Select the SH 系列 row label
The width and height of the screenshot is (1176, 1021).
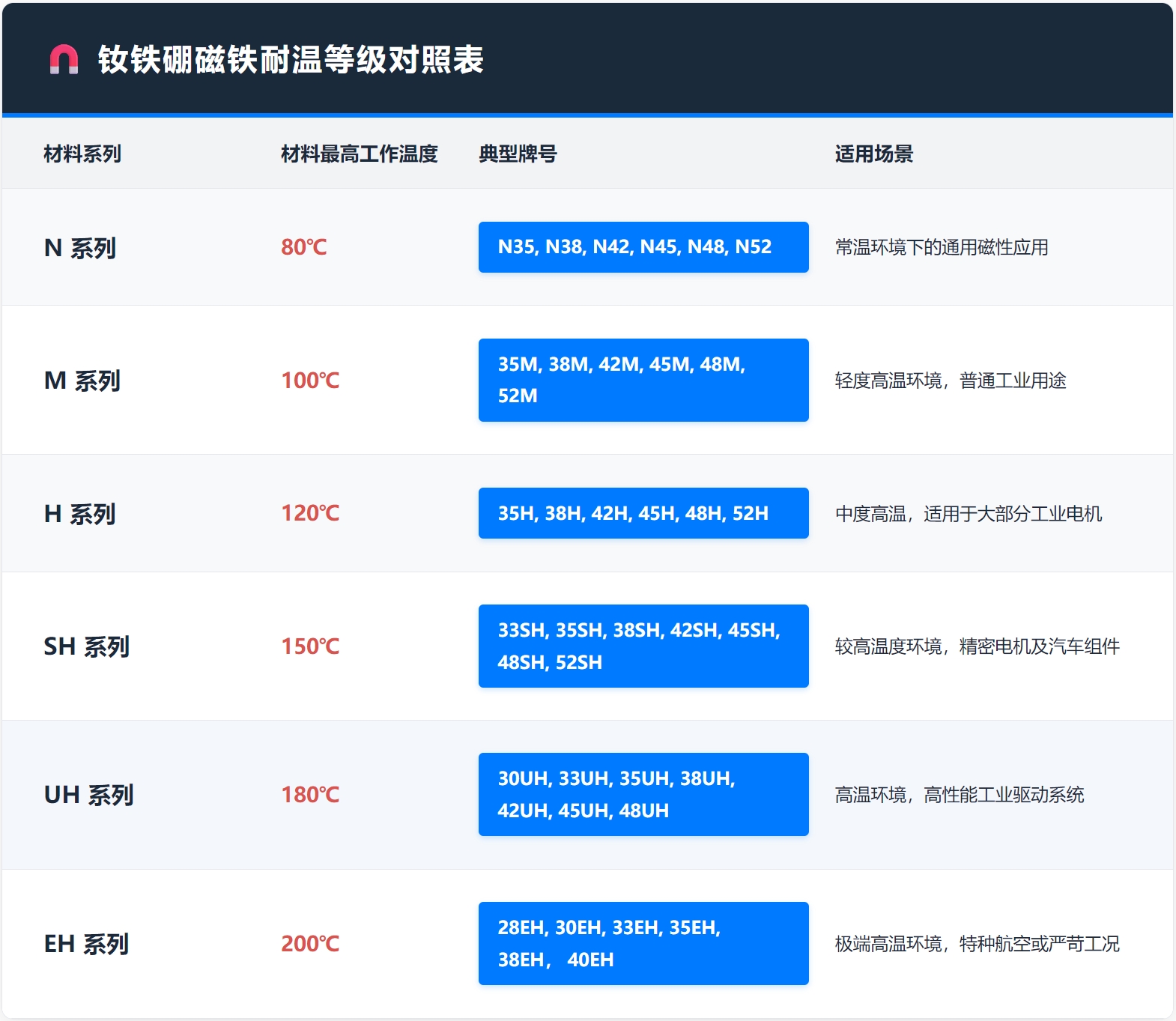click(87, 646)
